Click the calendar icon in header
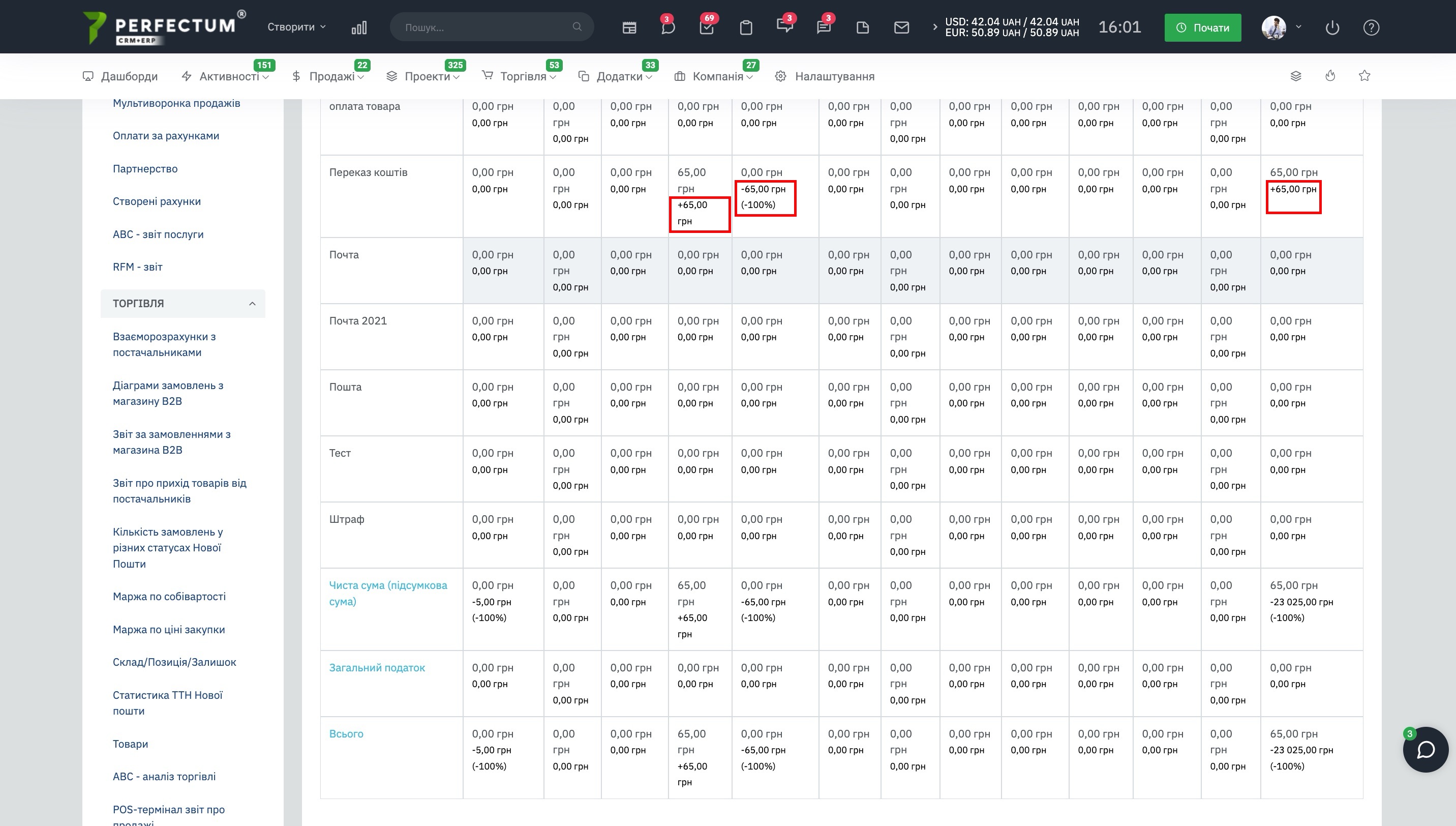This screenshot has height=826, width=1456. (x=629, y=27)
